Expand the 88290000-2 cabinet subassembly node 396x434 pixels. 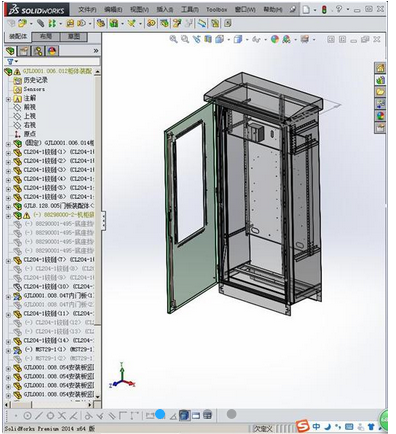(x=8, y=215)
